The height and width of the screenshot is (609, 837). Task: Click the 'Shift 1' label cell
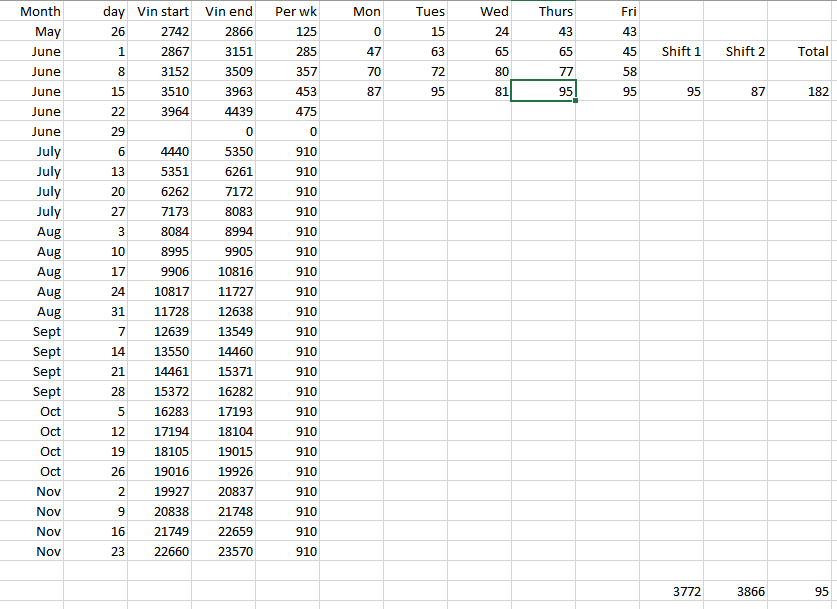click(x=671, y=51)
